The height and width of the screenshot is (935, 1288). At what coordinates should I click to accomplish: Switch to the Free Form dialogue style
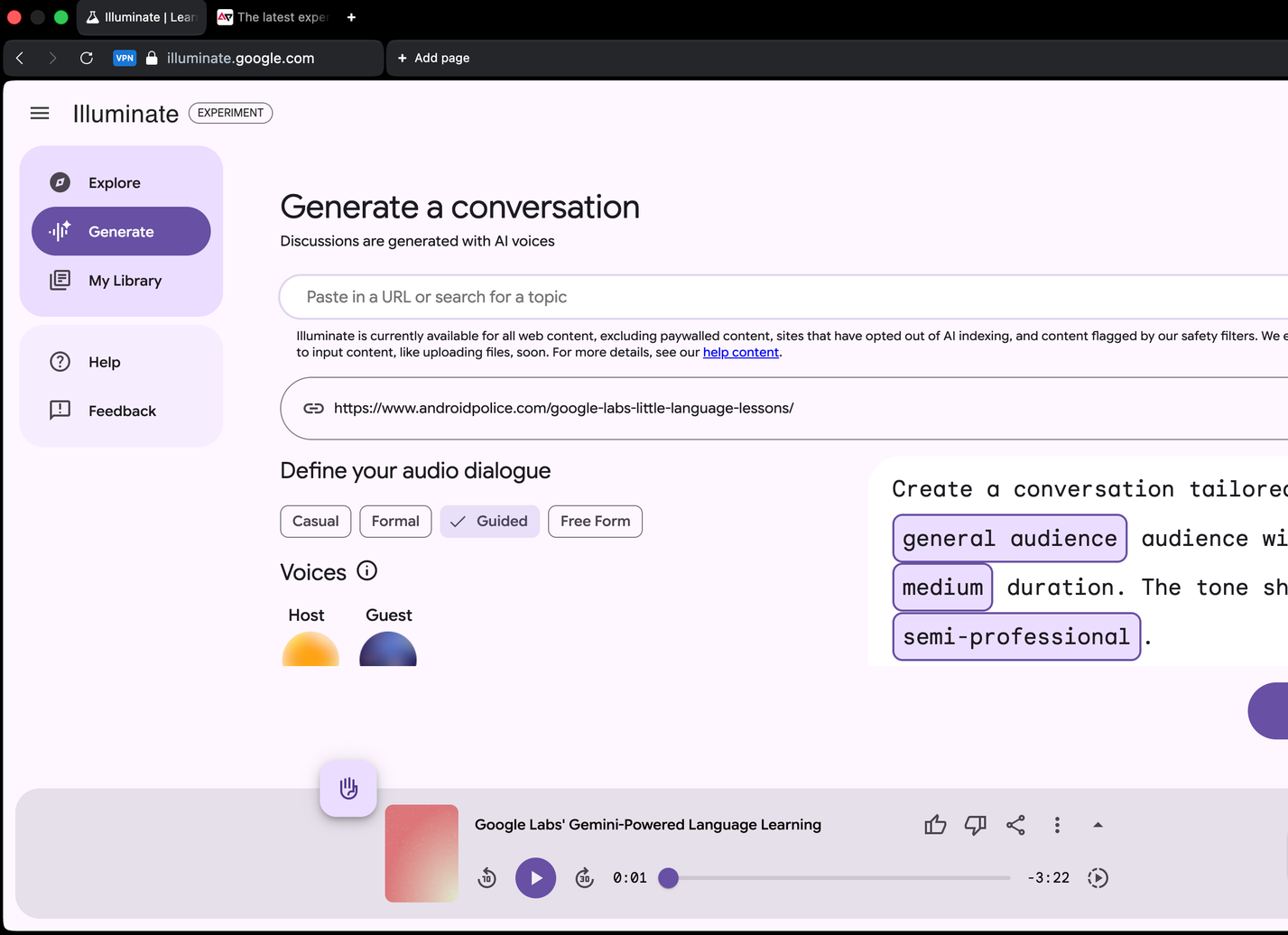click(x=595, y=521)
